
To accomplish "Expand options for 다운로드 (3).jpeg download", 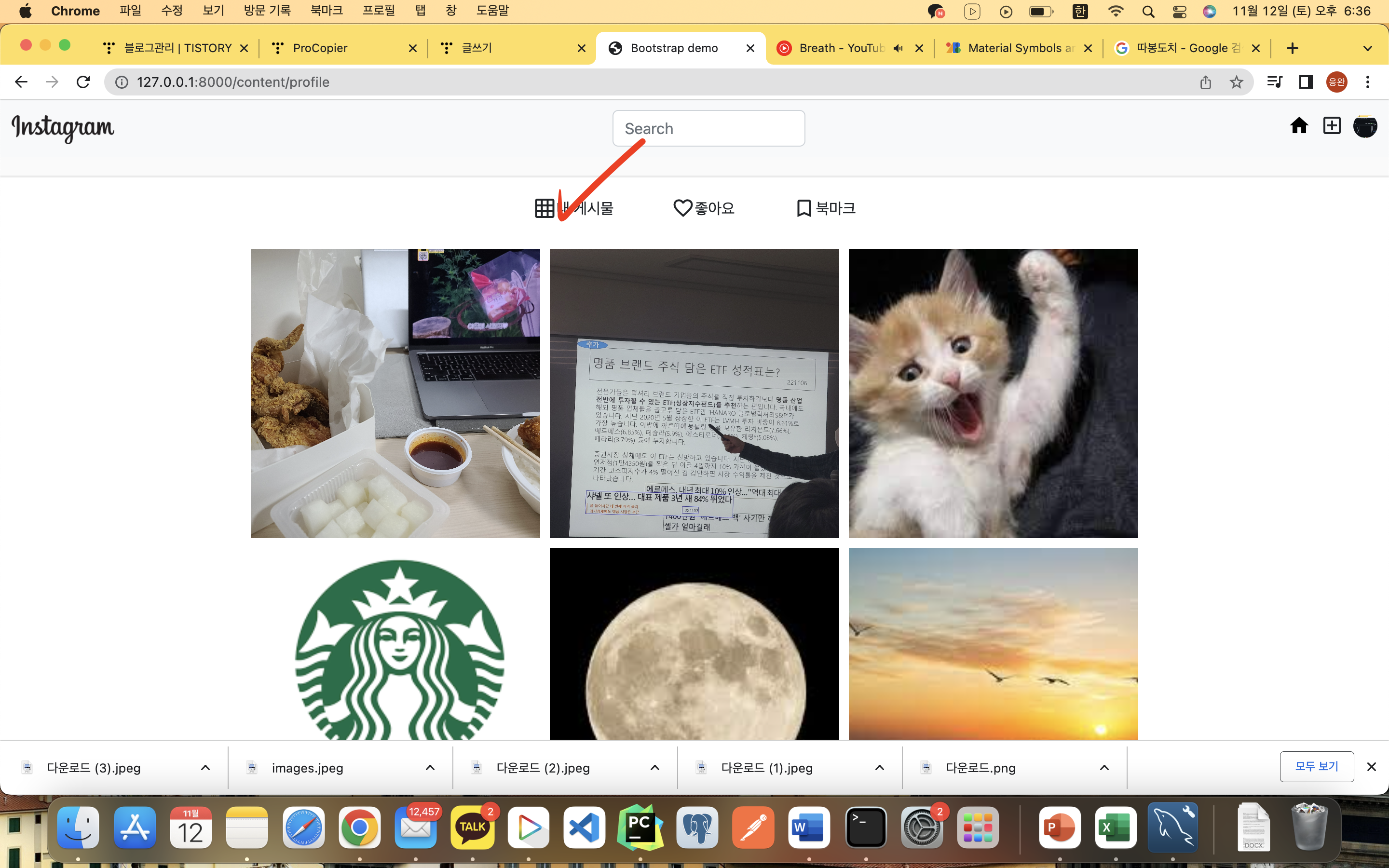I will [x=205, y=768].
